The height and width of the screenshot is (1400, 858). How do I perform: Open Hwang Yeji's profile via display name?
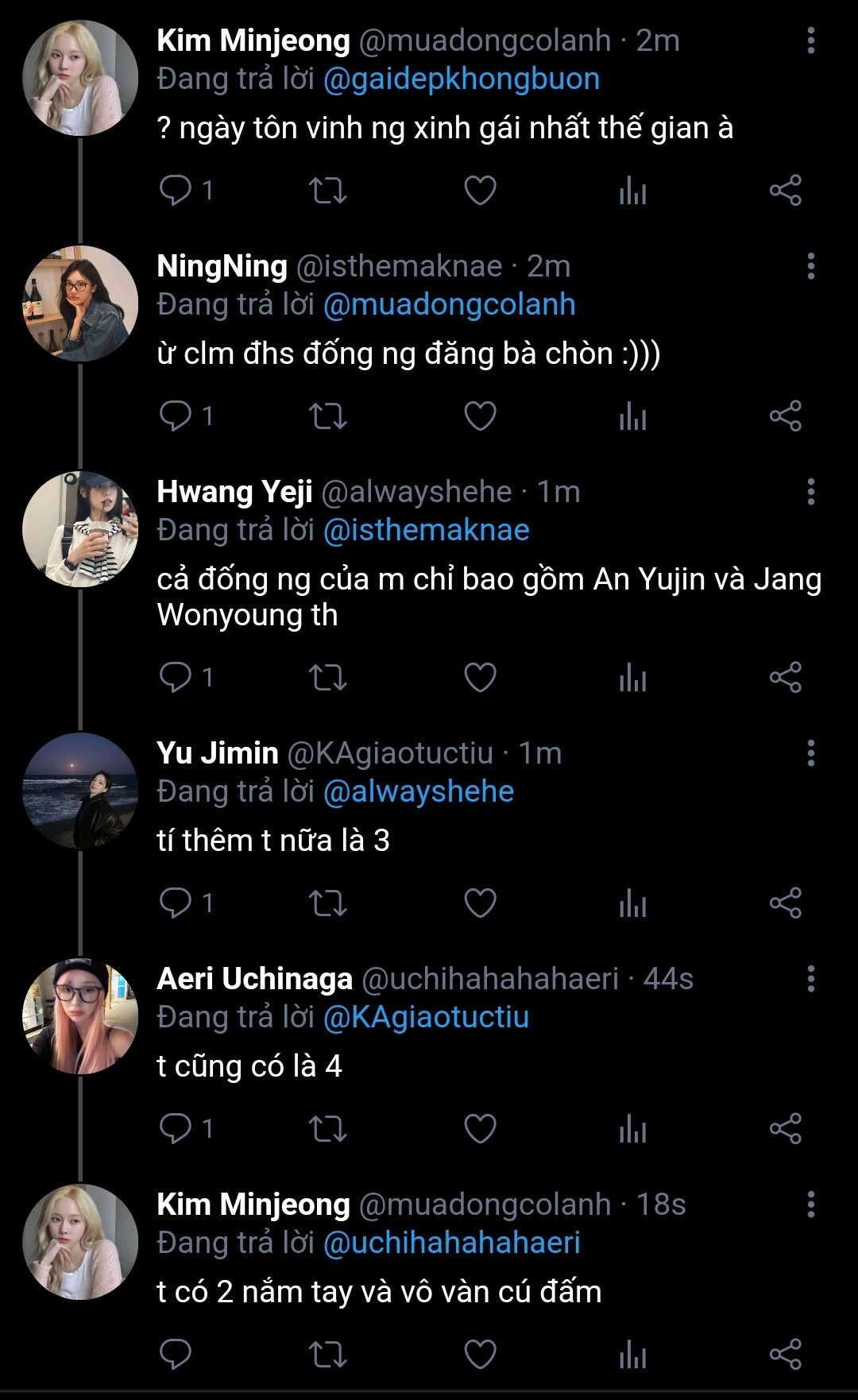234,492
